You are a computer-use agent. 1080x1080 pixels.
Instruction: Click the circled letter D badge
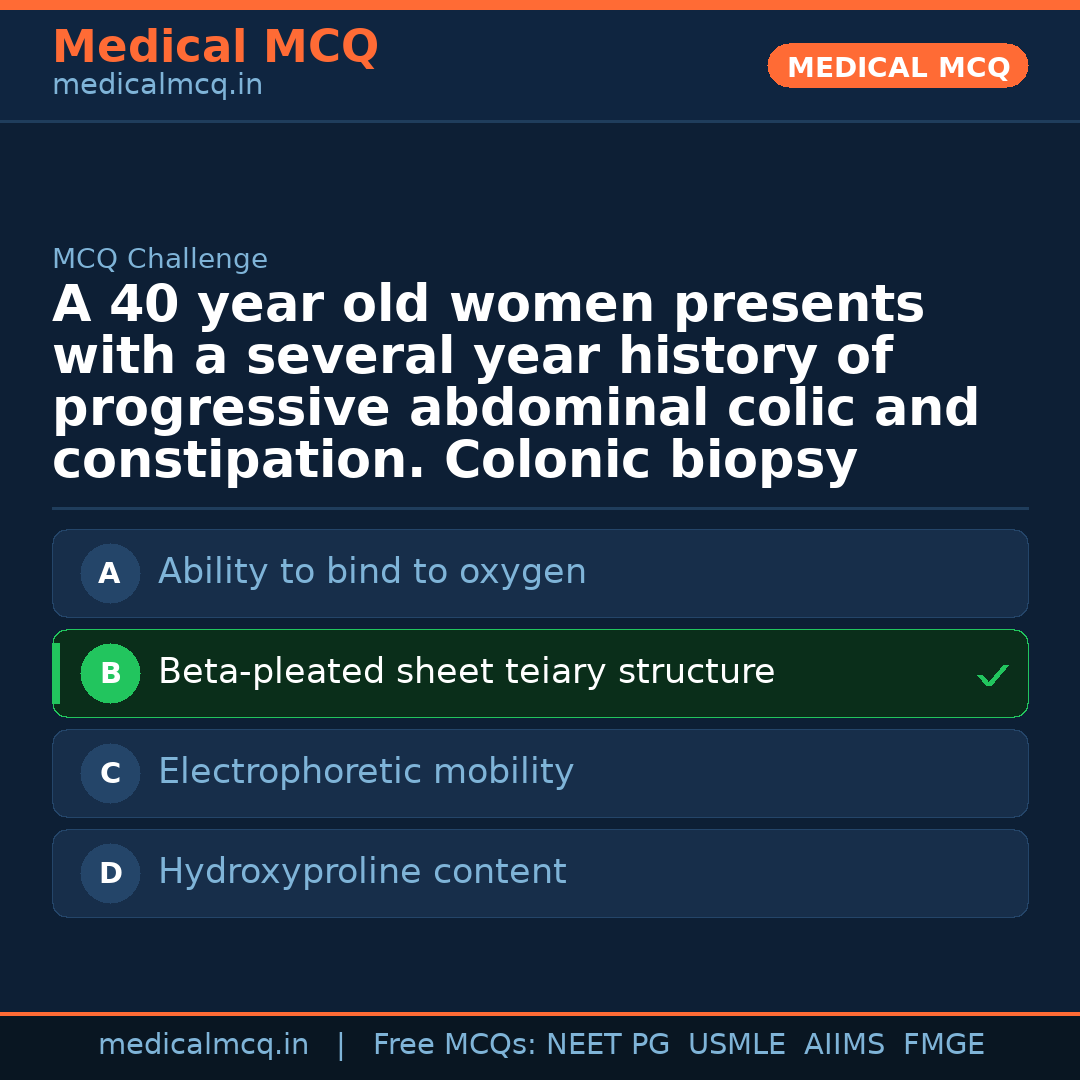pos(110,874)
